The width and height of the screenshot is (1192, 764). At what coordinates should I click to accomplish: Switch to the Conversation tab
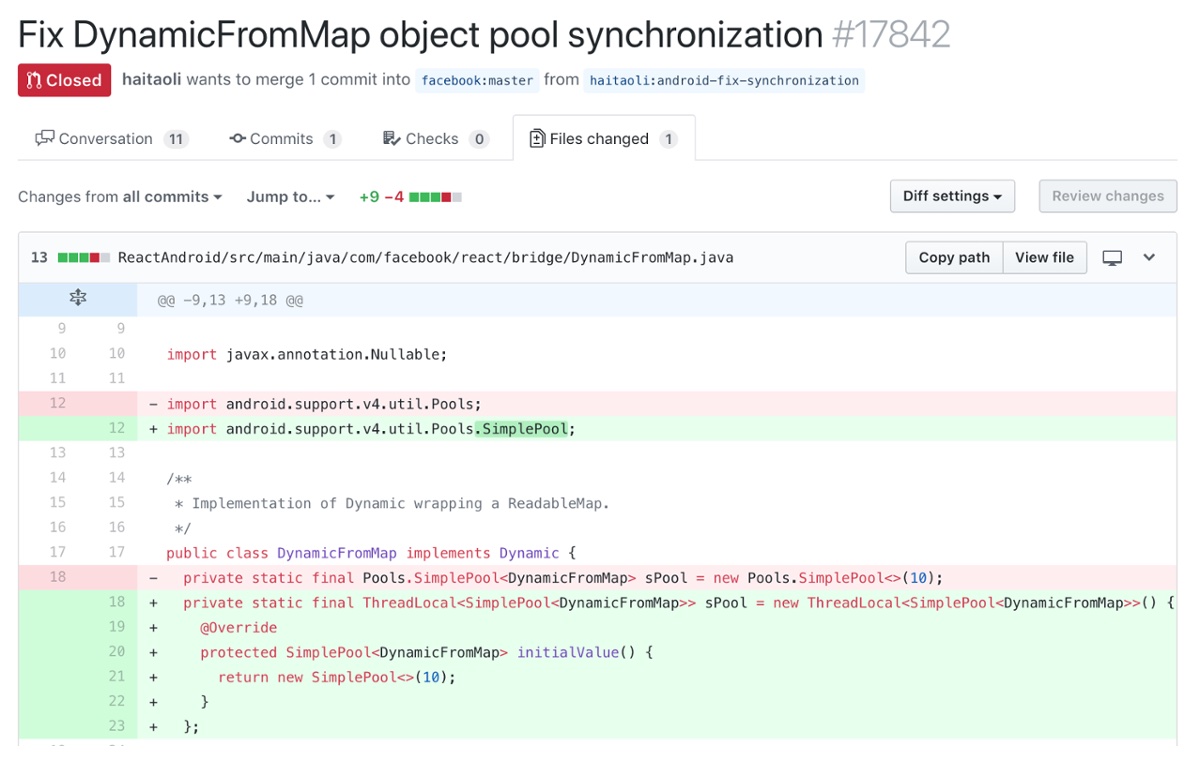[x=112, y=138]
